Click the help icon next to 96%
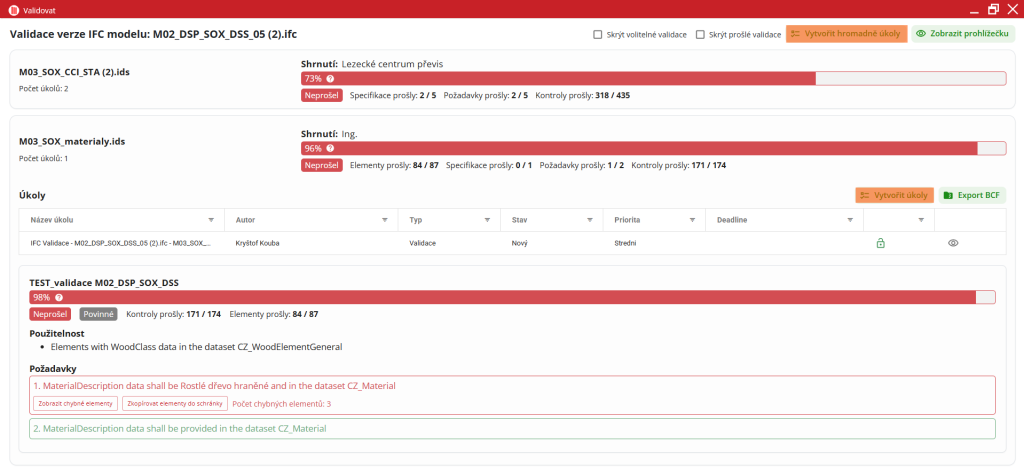Screen dimensions: 1024x468 click(330, 148)
